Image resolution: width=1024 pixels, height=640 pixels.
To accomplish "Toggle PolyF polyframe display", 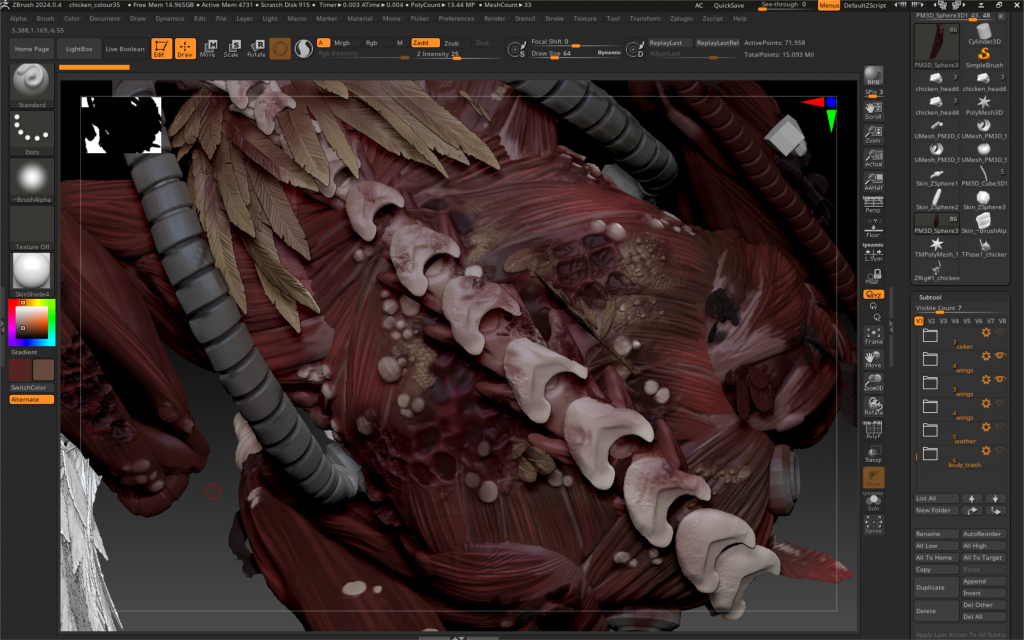I will pyautogui.click(x=873, y=430).
